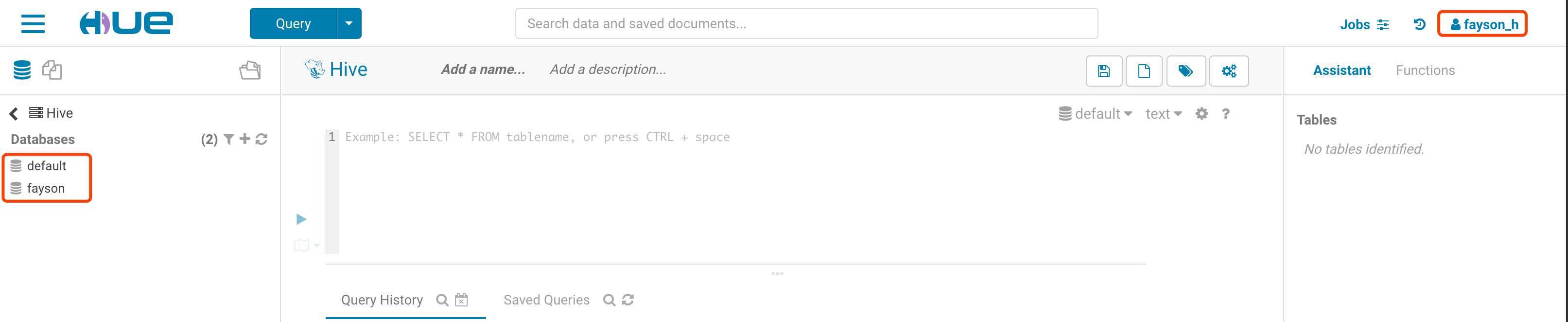
Task: Expand the text type dropdown
Action: click(1163, 114)
